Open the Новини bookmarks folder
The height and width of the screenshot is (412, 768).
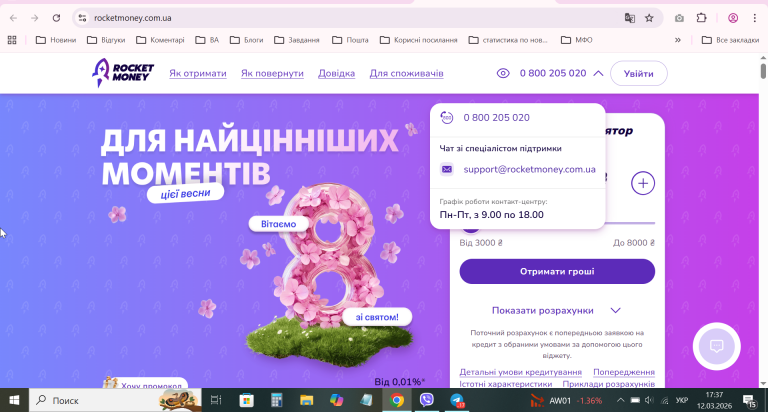(56, 40)
